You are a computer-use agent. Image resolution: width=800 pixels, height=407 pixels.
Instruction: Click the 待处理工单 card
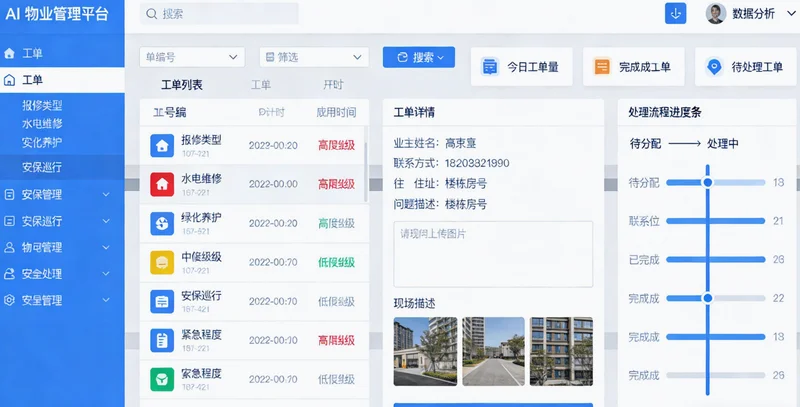click(x=747, y=67)
